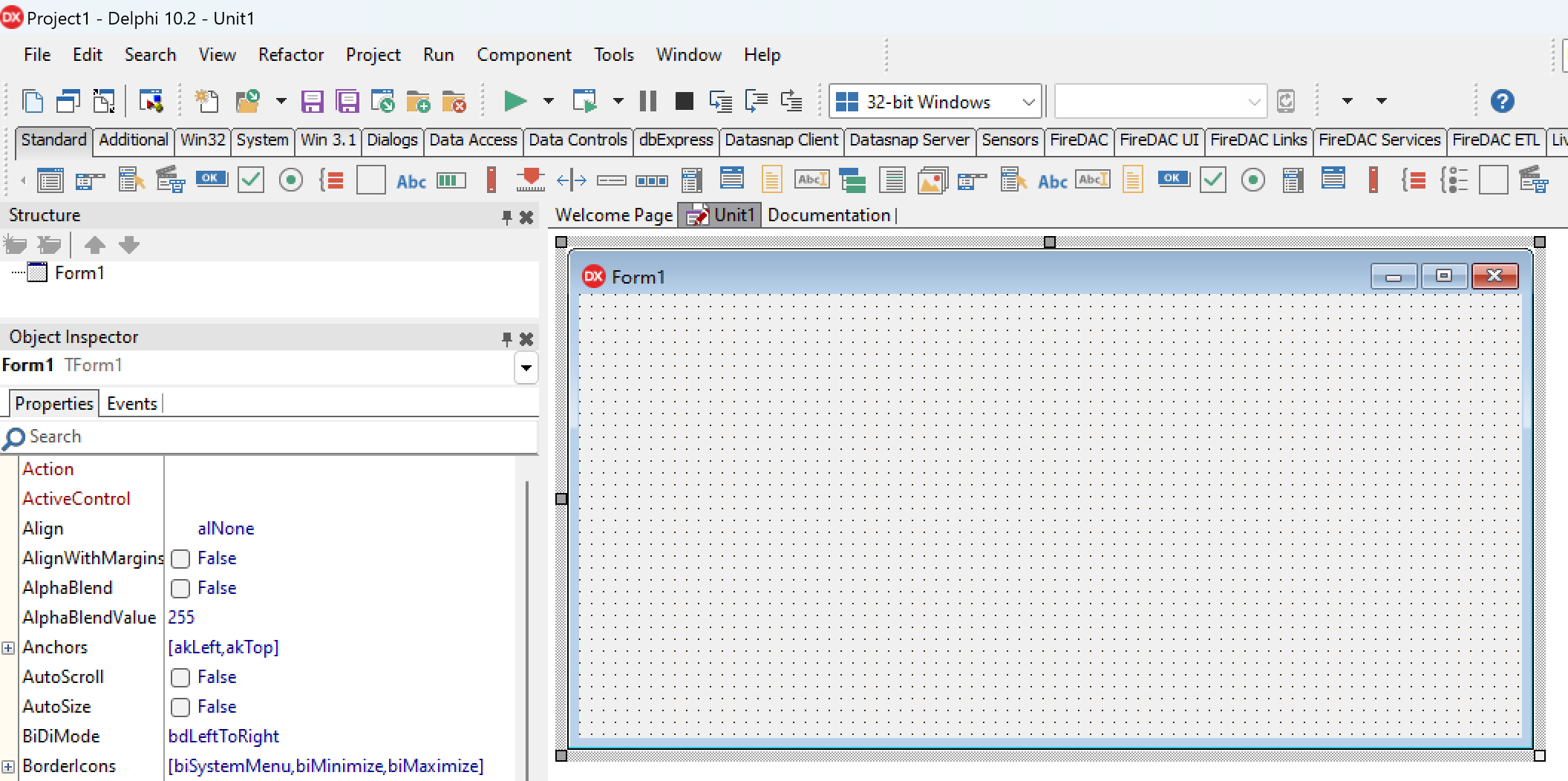Click the Object Inspector vertical scrollbar
The width and height of the screenshot is (1568, 781).
coord(527,630)
